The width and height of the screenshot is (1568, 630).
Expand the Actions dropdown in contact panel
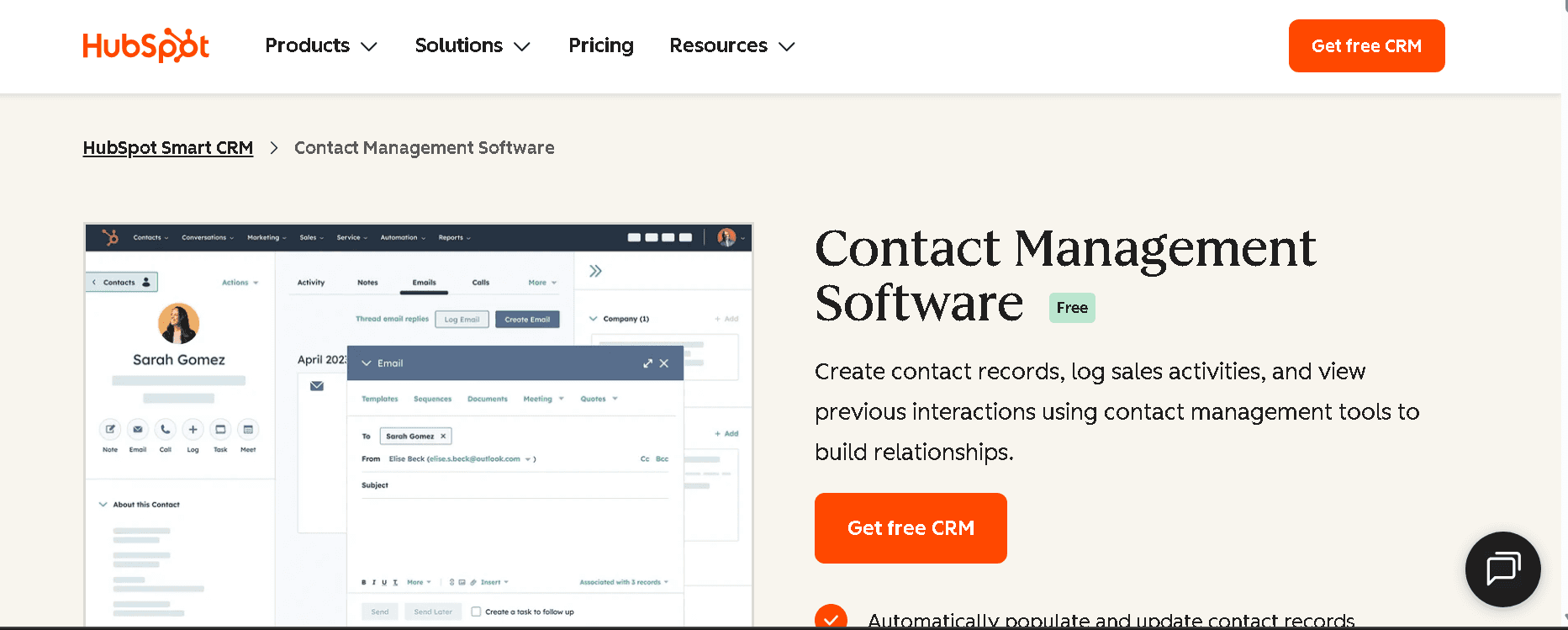[x=240, y=283]
